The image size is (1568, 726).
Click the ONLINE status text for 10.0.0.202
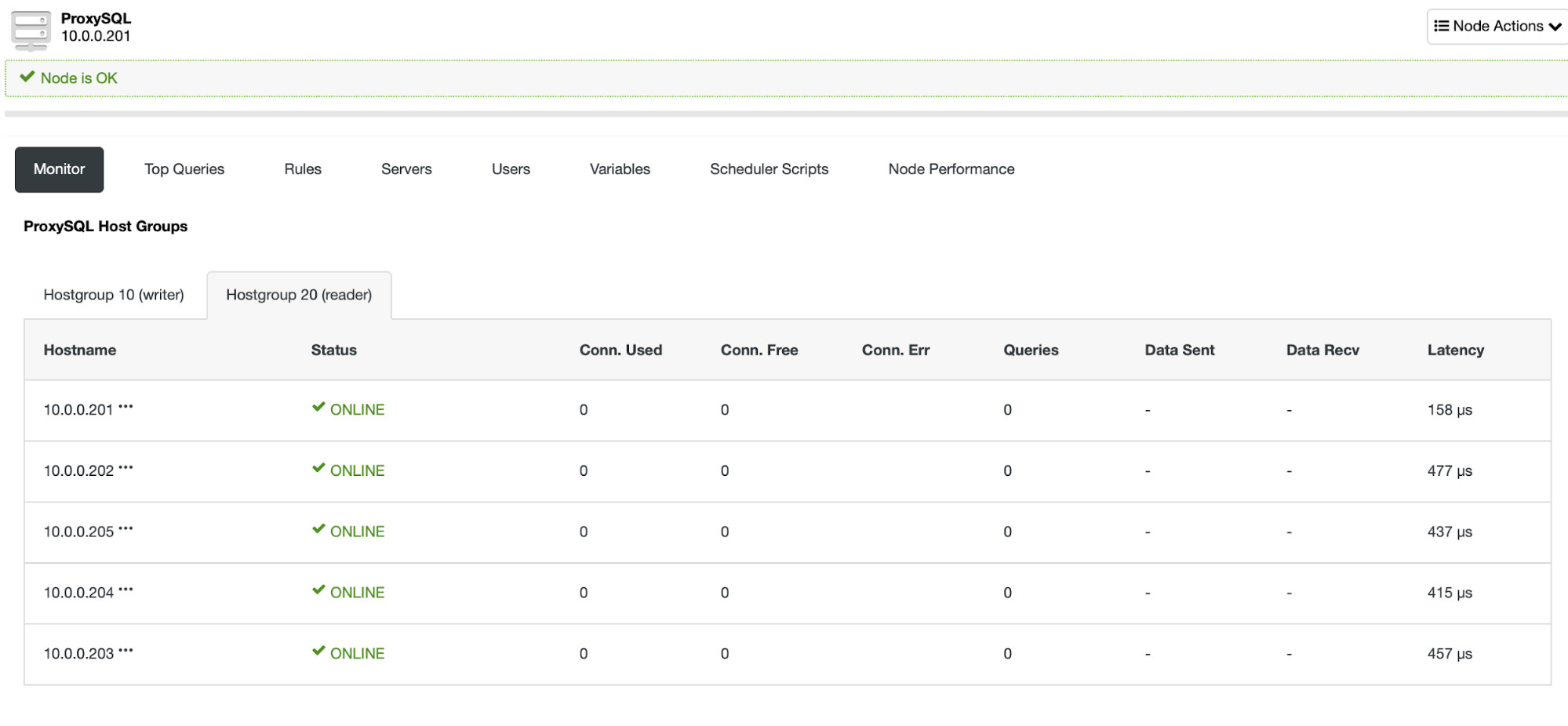click(357, 471)
